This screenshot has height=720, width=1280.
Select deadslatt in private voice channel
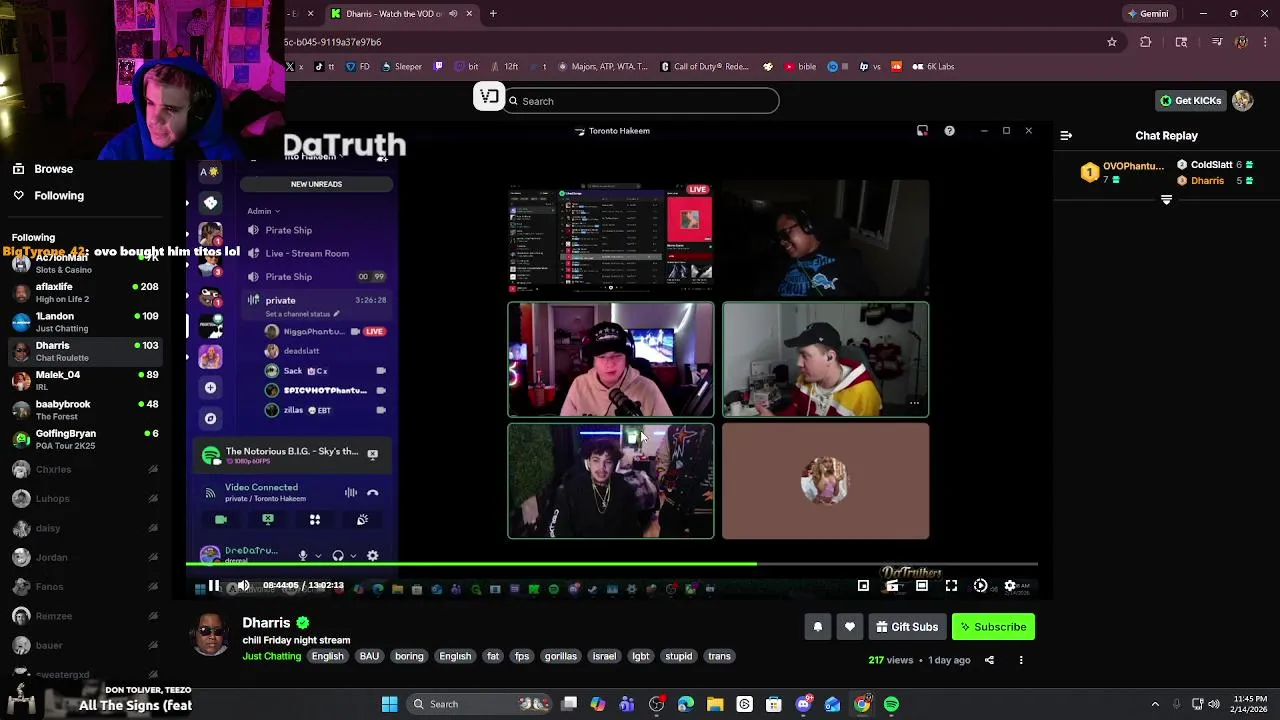300,351
